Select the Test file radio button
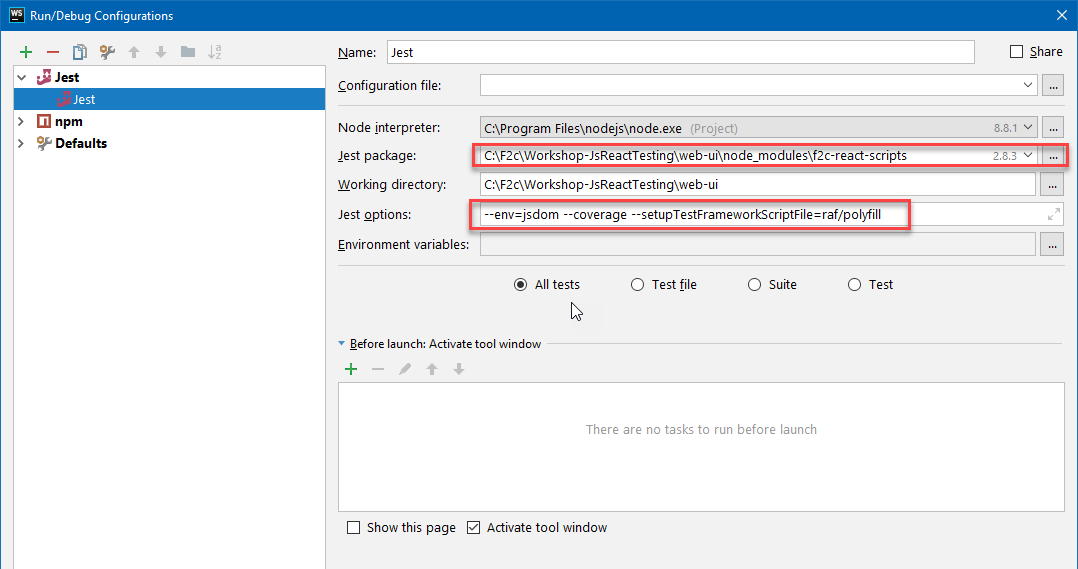 coord(637,284)
